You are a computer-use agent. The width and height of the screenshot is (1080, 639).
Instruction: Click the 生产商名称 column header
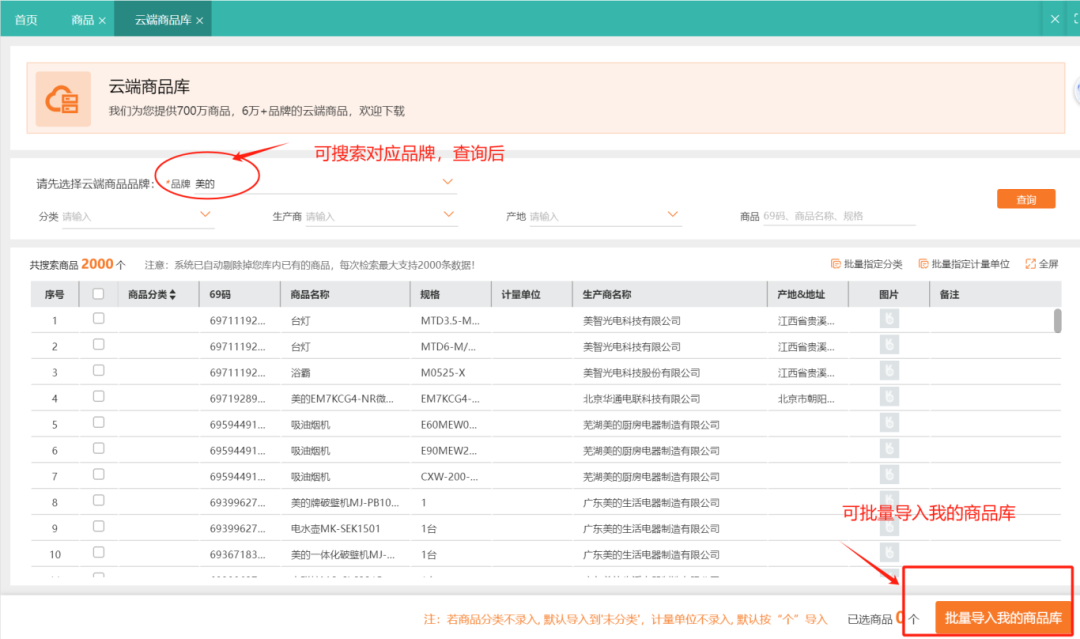(669, 294)
